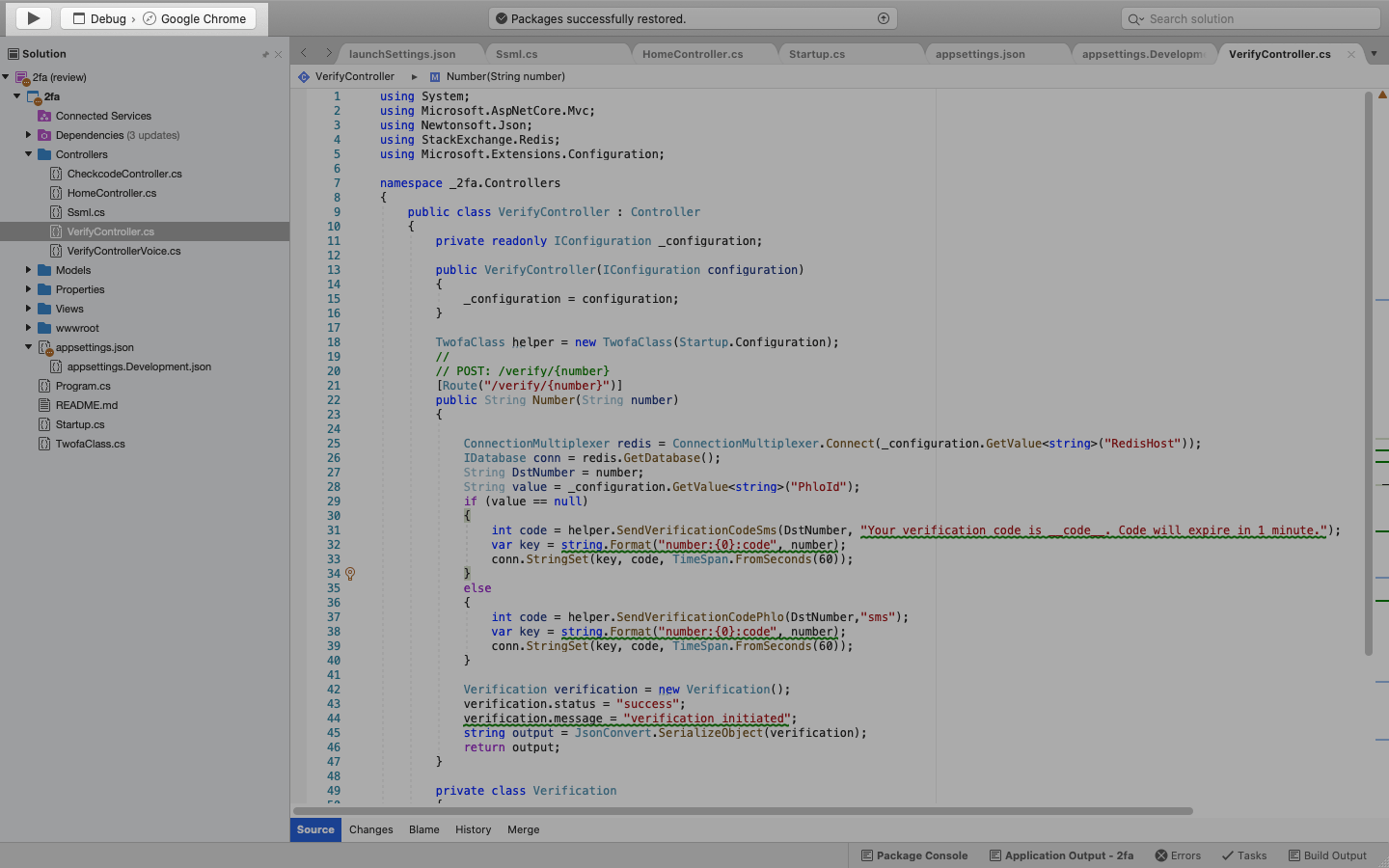Click the Dependencies (3 updates) package icon
1389x868 pixels.
click(43, 135)
